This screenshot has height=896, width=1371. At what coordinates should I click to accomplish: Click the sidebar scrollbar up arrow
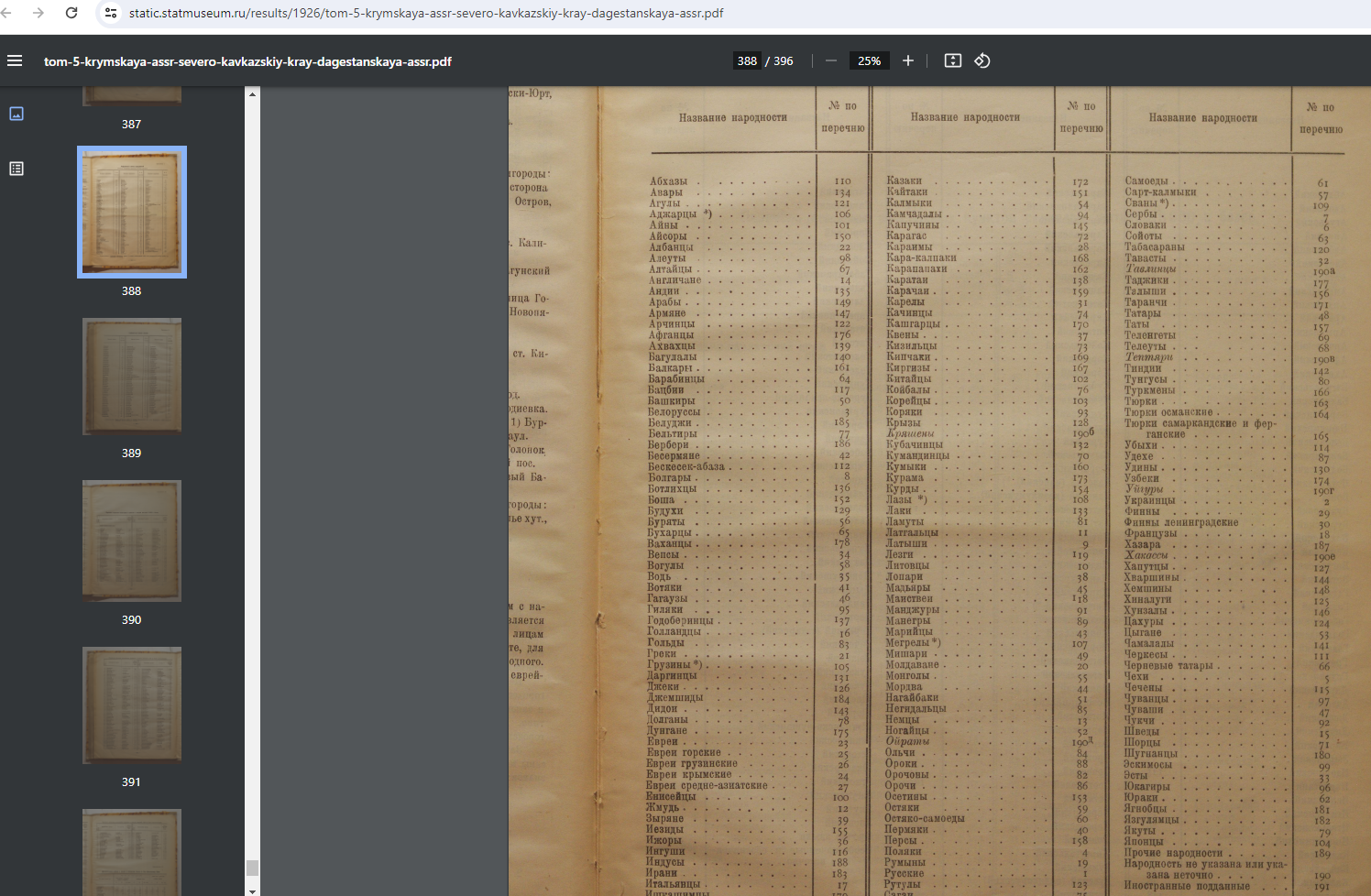click(x=252, y=93)
